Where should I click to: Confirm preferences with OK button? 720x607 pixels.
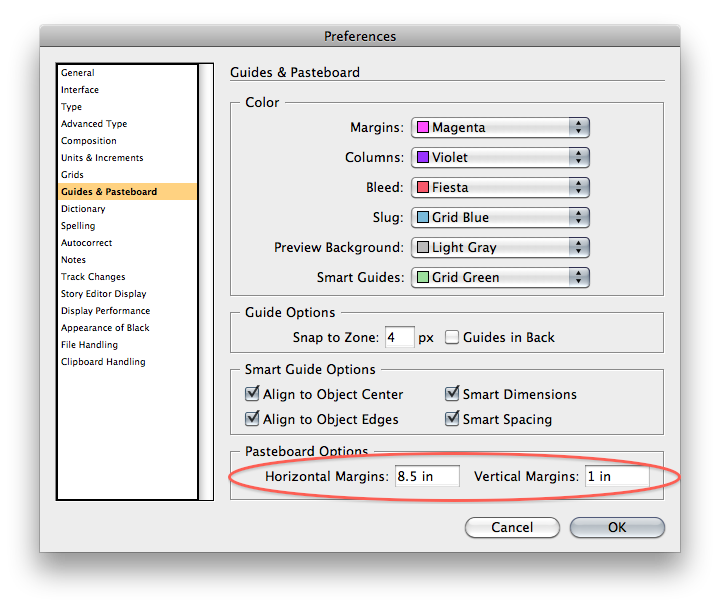pos(617,527)
